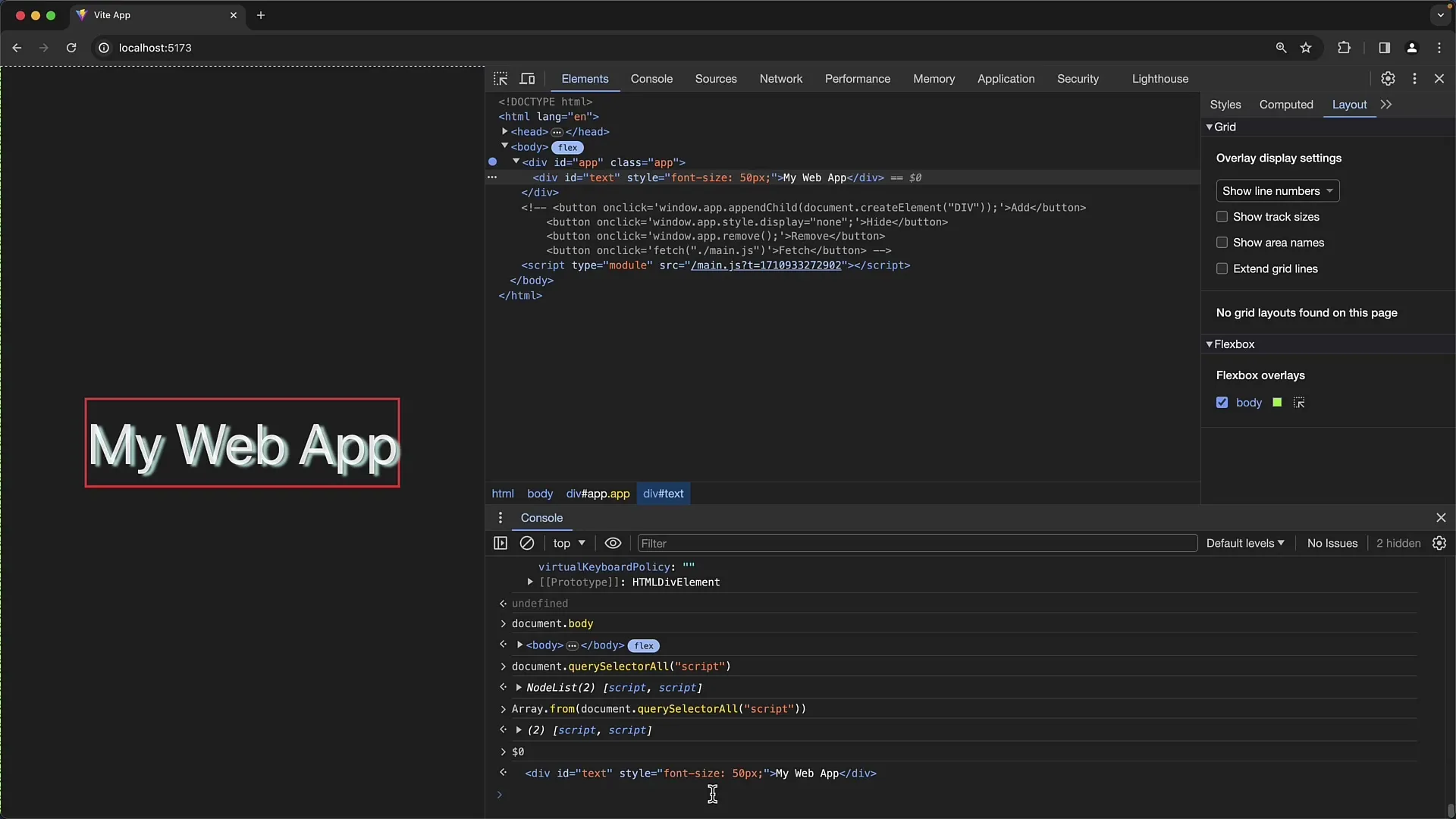The height and width of the screenshot is (819, 1456).
Task: Enable Show area names checkbox
Action: (1222, 243)
